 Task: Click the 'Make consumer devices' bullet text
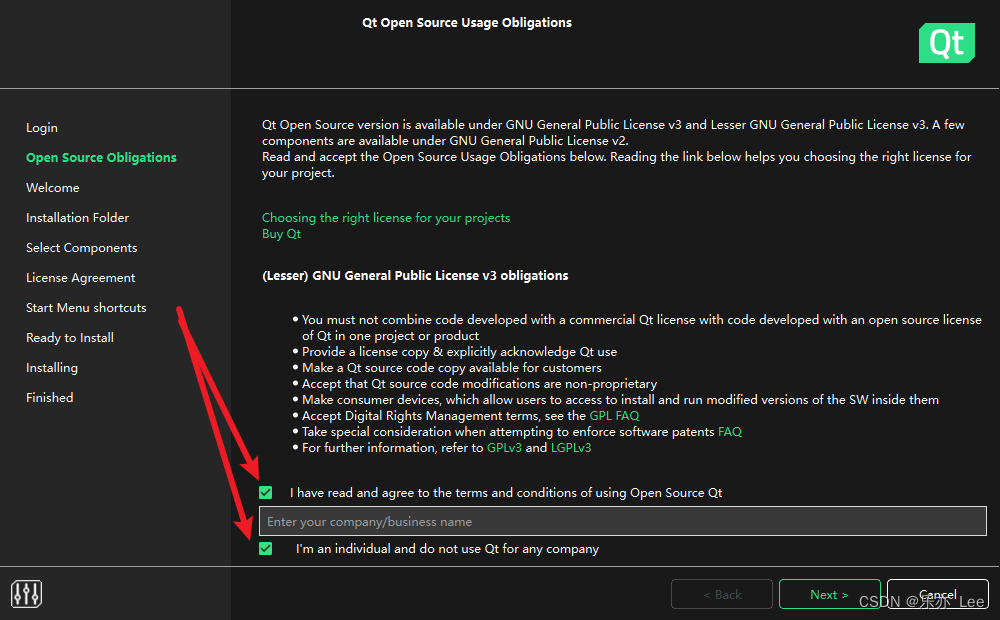point(621,399)
